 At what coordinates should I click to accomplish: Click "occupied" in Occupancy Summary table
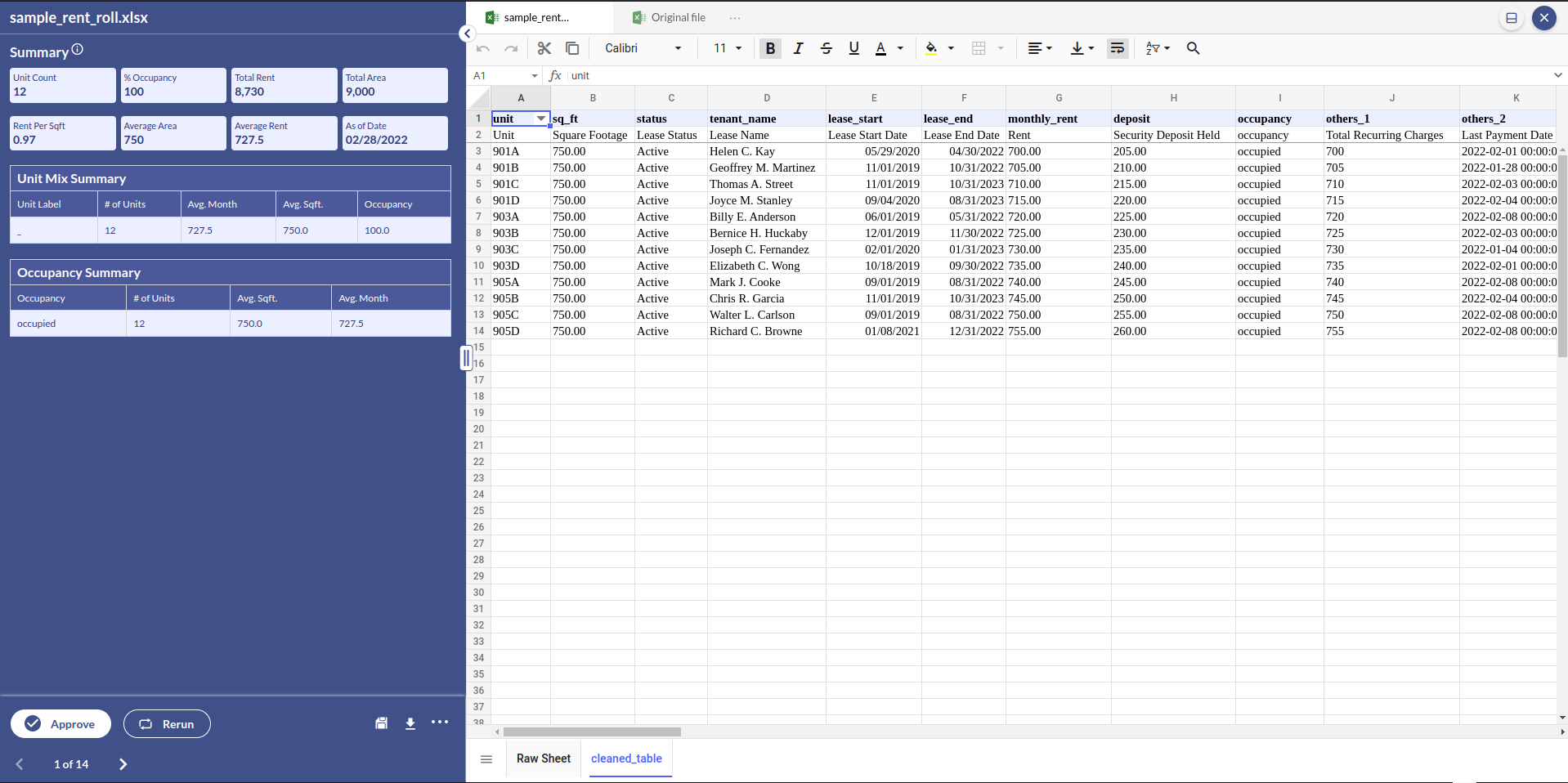(x=37, y=324)
